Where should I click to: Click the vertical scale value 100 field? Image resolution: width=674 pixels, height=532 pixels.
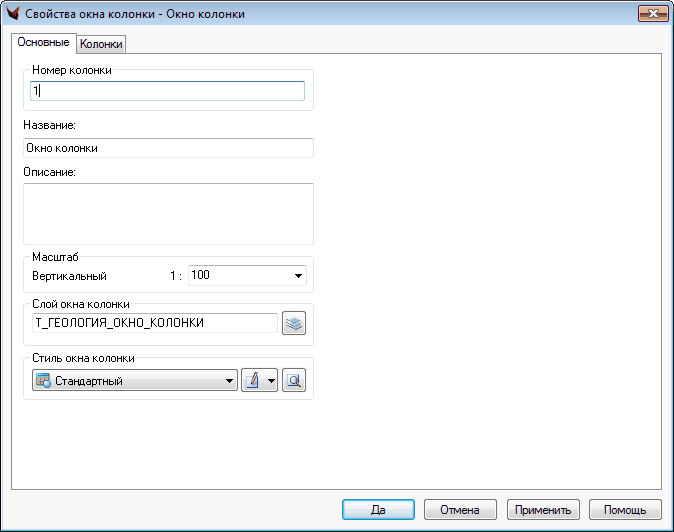click(238, 276)
